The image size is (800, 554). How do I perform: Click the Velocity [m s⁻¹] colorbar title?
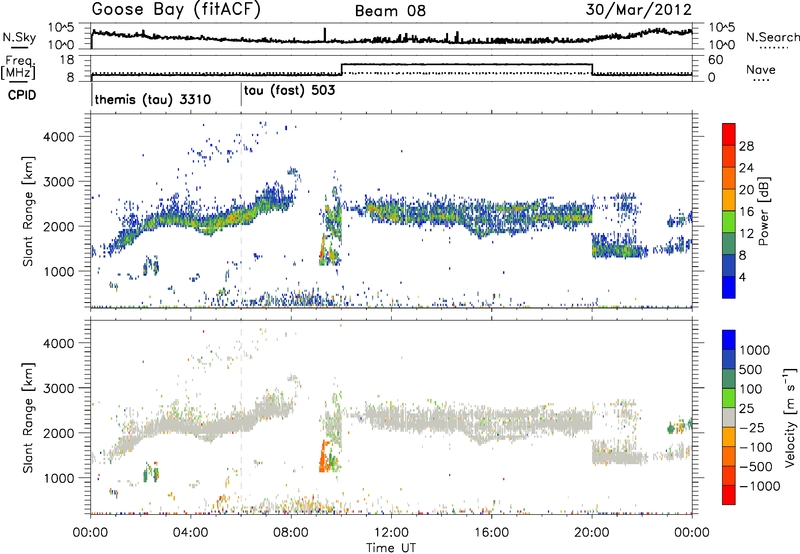pos(790,417)
